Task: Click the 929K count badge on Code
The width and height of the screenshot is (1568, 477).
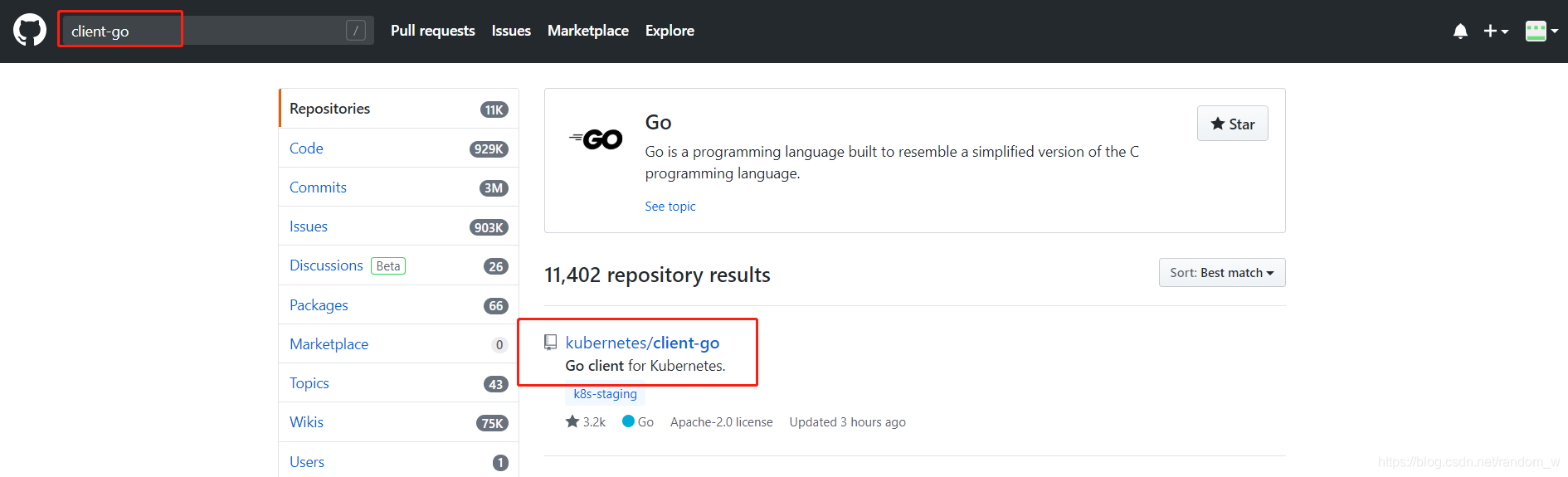Action: 489,149
